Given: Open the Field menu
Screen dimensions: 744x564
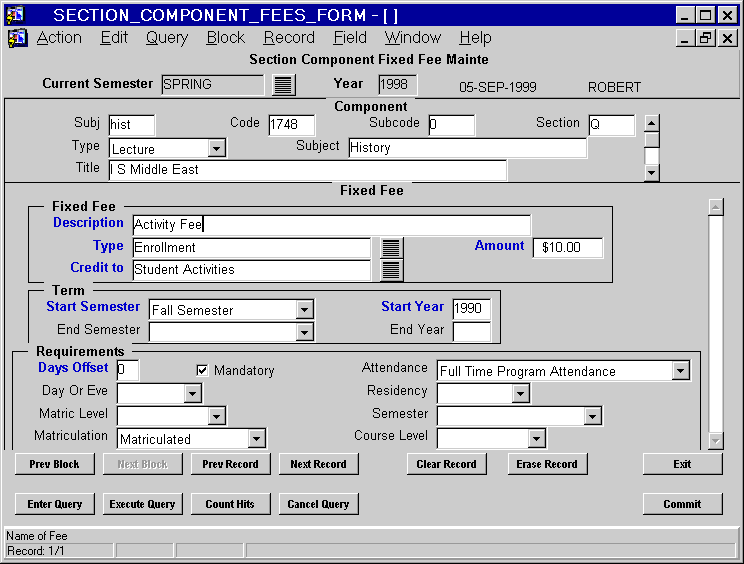Looking at the screenshot, I should [350, 37].
